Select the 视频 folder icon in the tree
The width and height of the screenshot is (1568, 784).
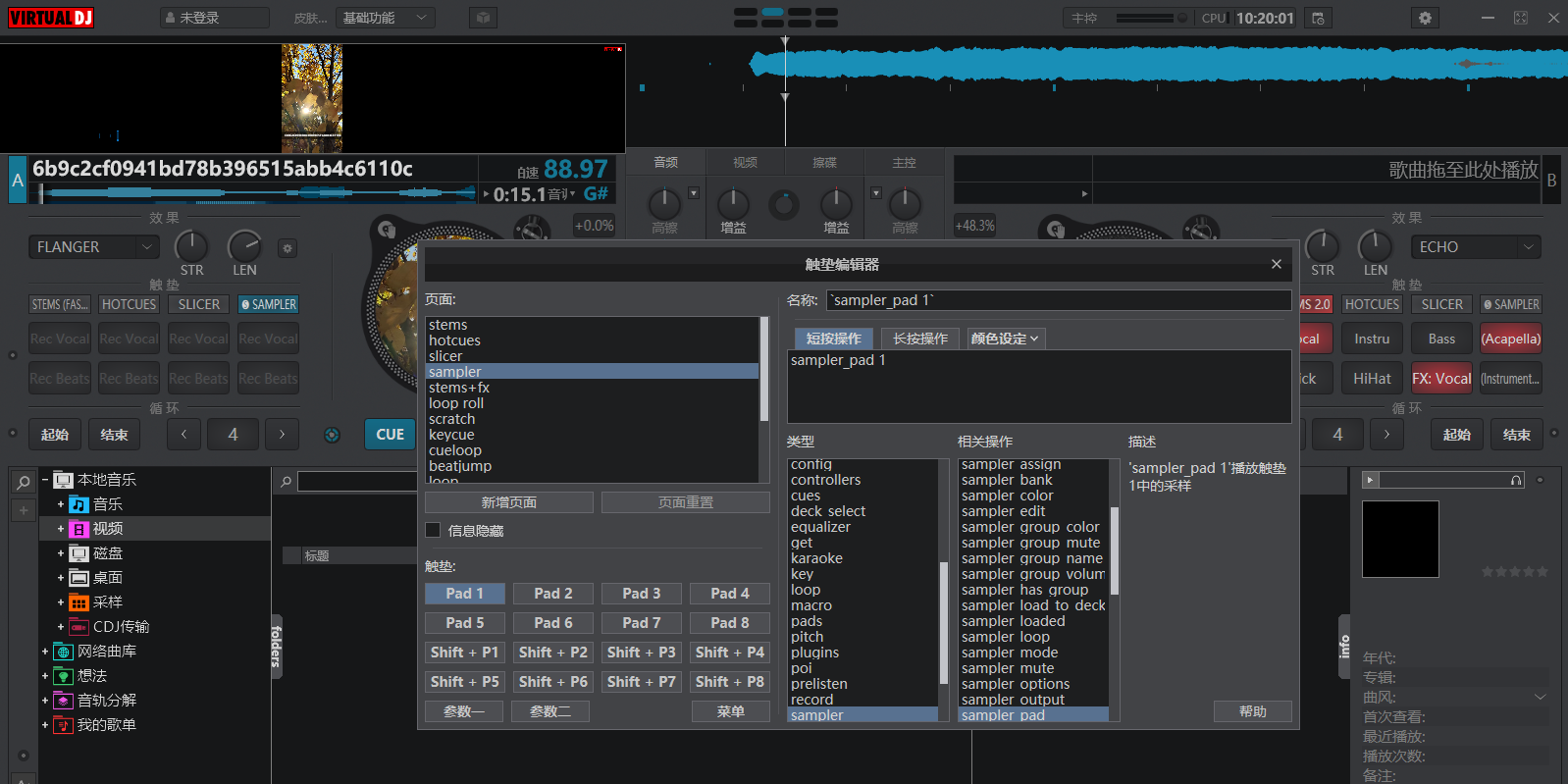click(79, 529)
